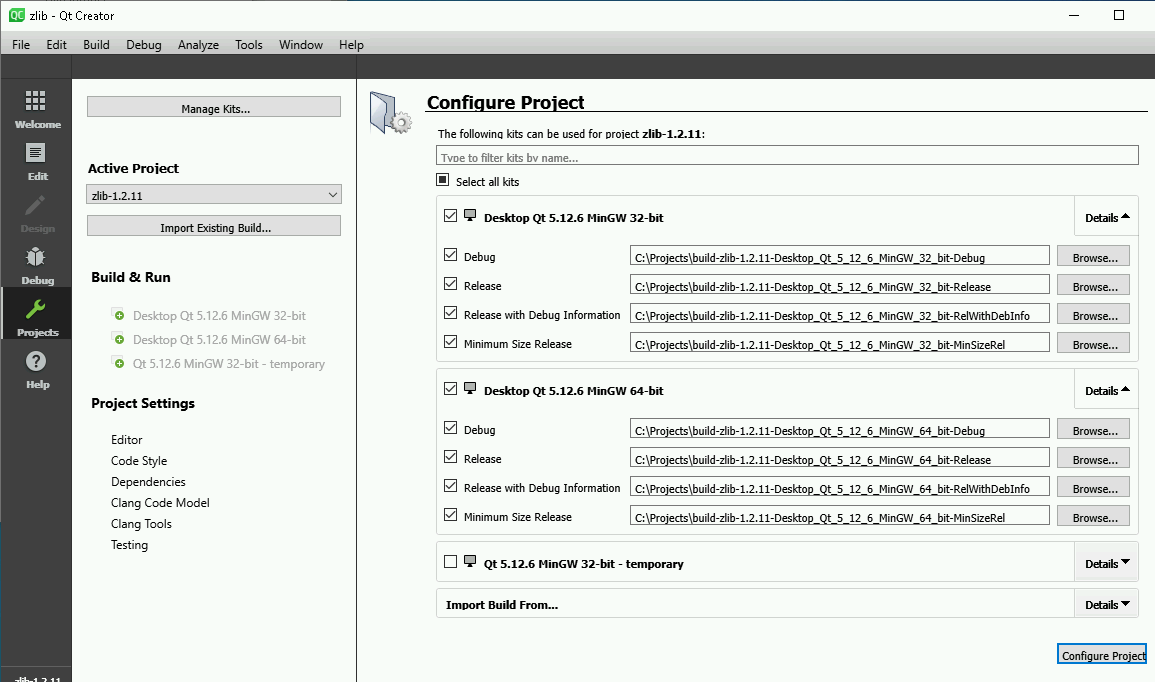Switch to Edit mode
This screenshot has height=682, width=1155.
[36, 161]
